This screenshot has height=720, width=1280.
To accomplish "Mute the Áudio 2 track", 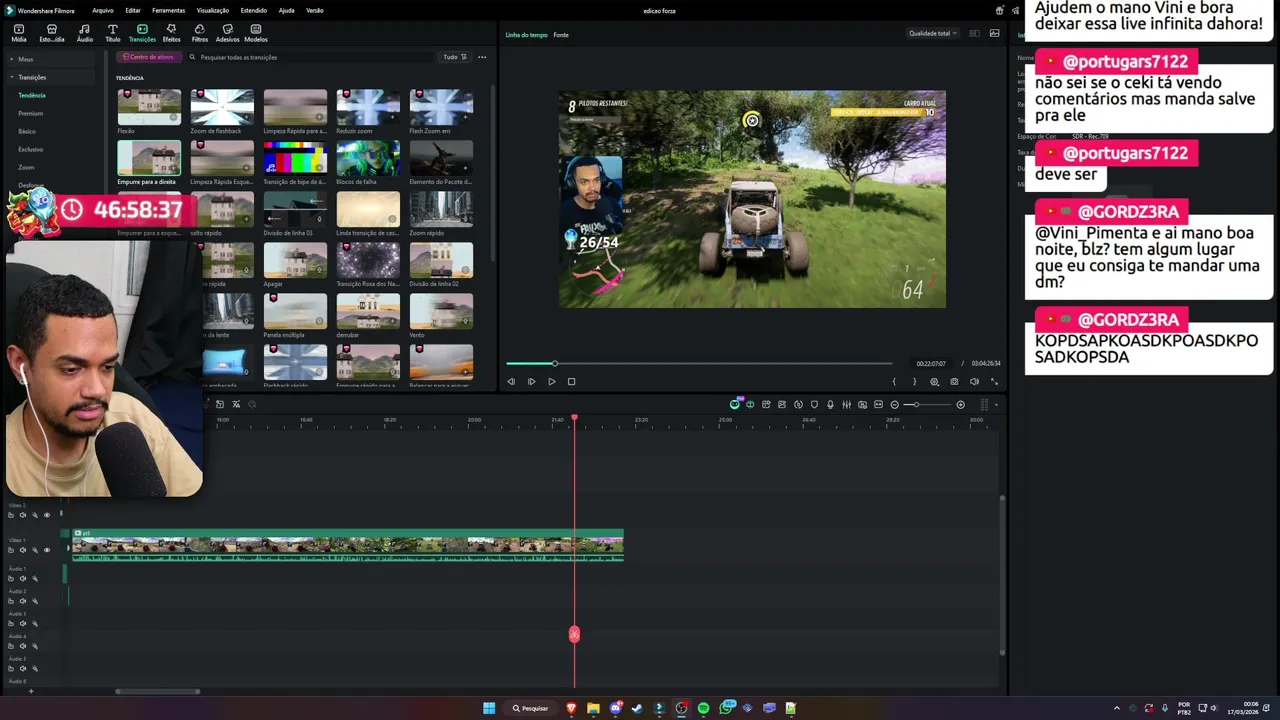I will click(23, 601).
